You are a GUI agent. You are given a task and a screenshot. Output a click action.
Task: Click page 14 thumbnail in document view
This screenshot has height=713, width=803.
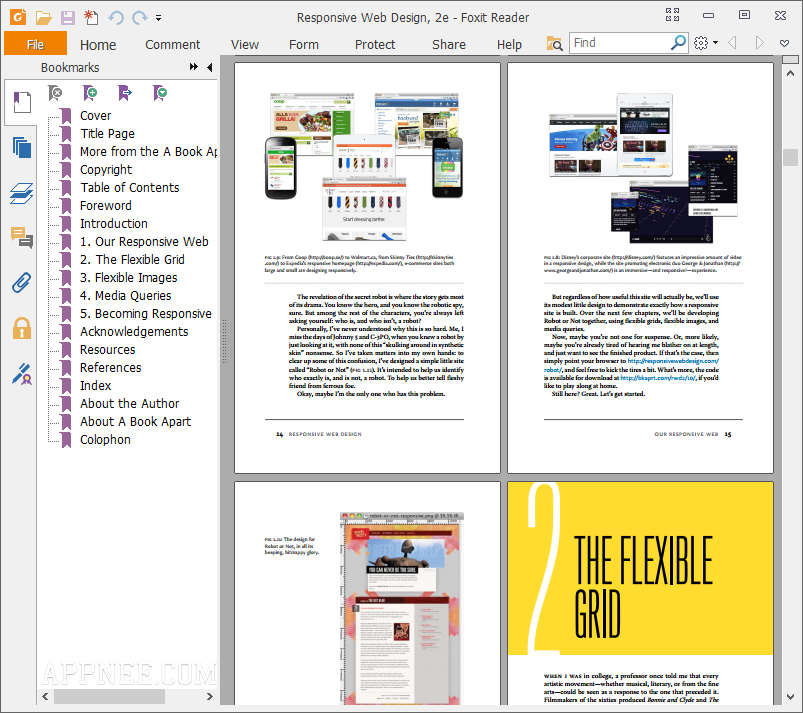coord(367,268)
